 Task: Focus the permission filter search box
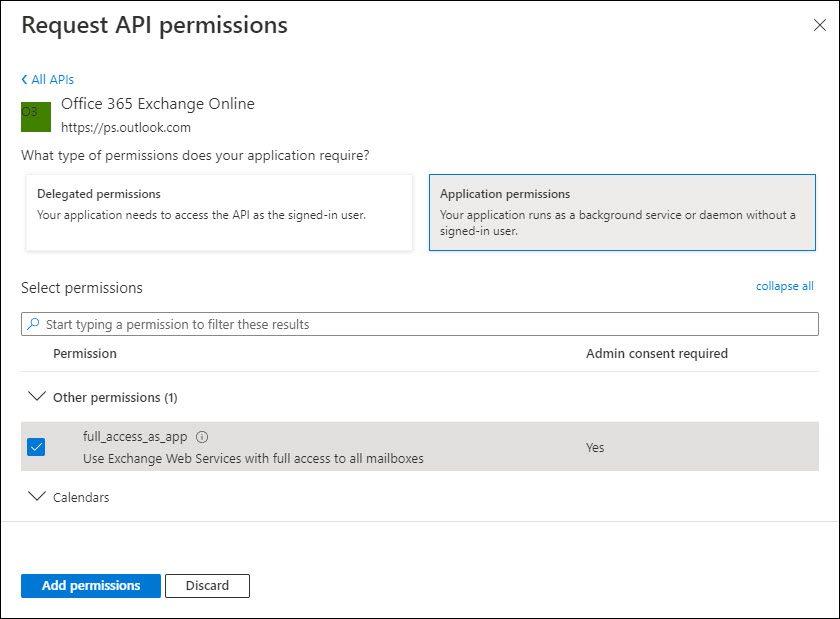420,324
